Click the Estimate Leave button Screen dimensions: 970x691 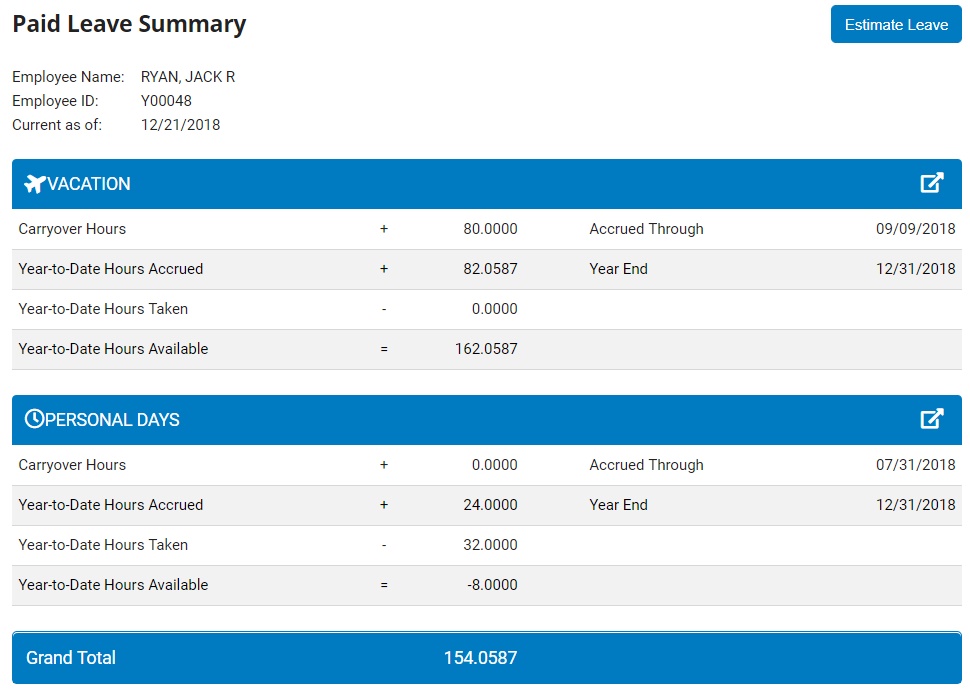coord(895,24)
